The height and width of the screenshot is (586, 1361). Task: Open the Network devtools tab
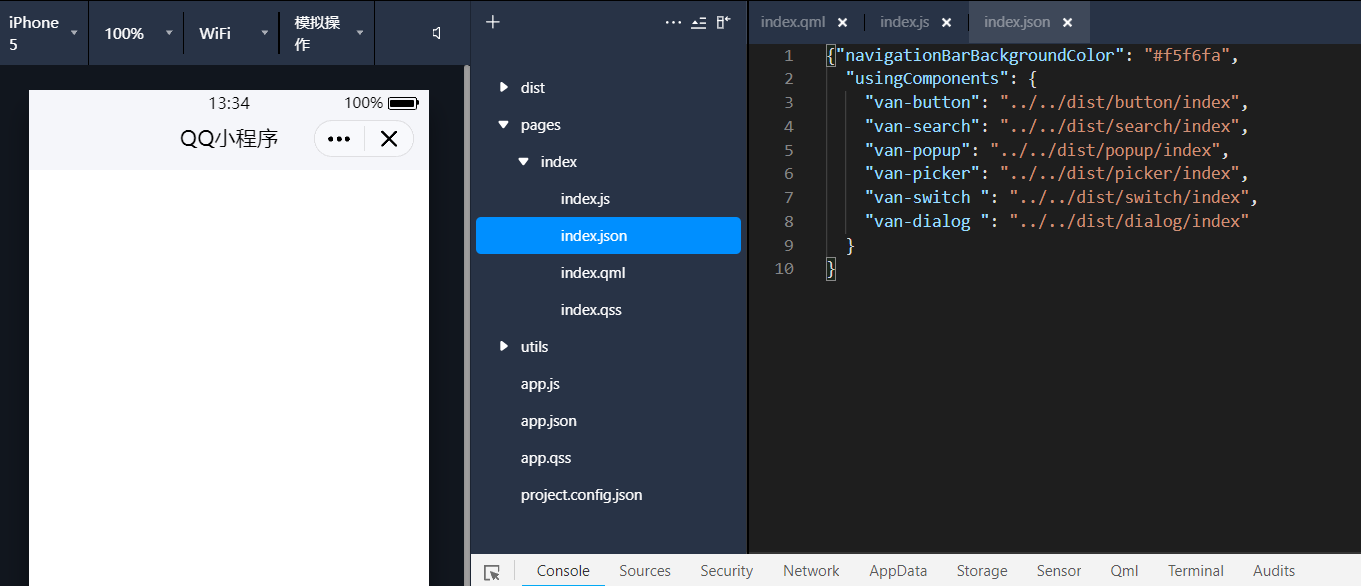tap(811, 571)
